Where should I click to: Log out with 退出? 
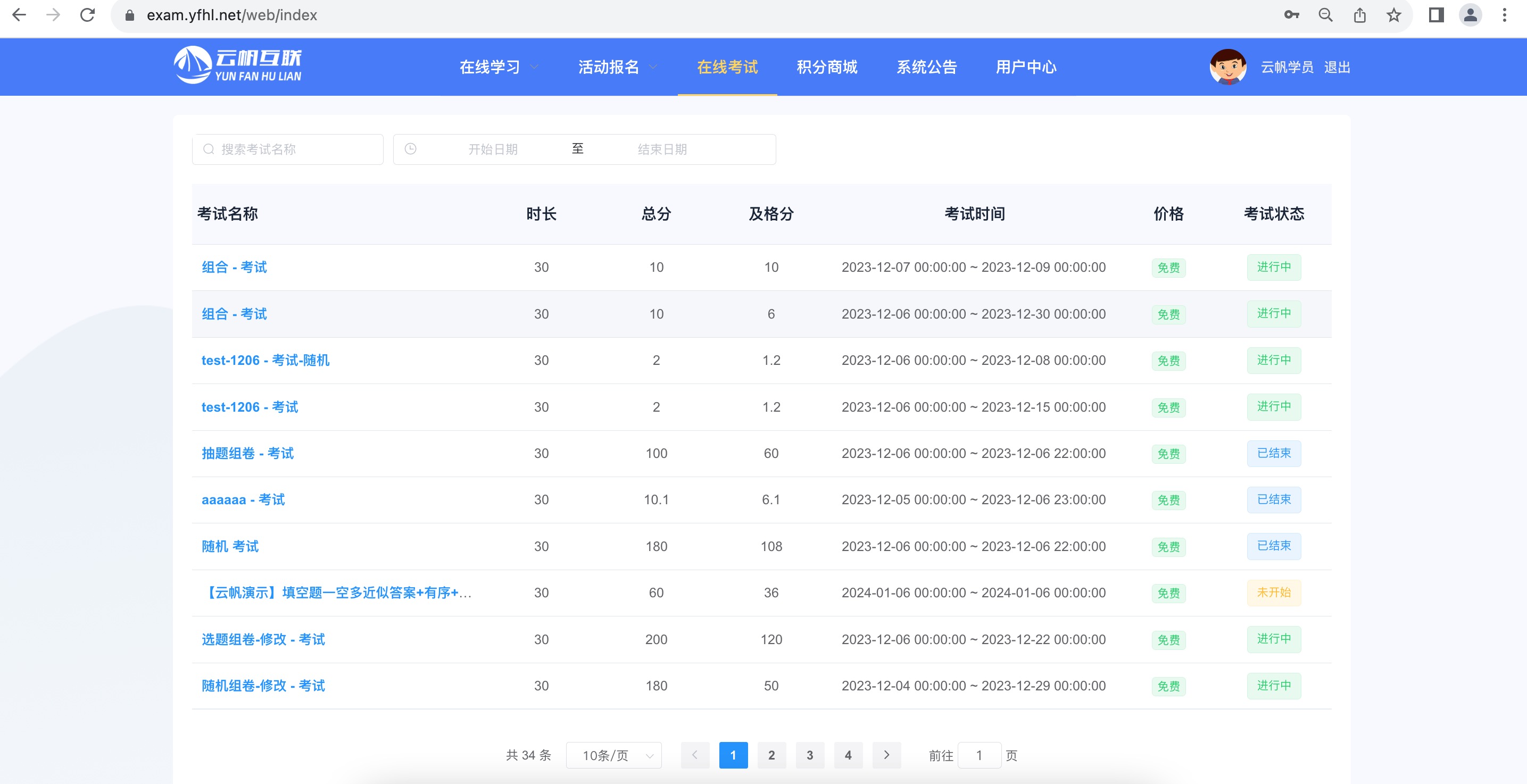1337,68
